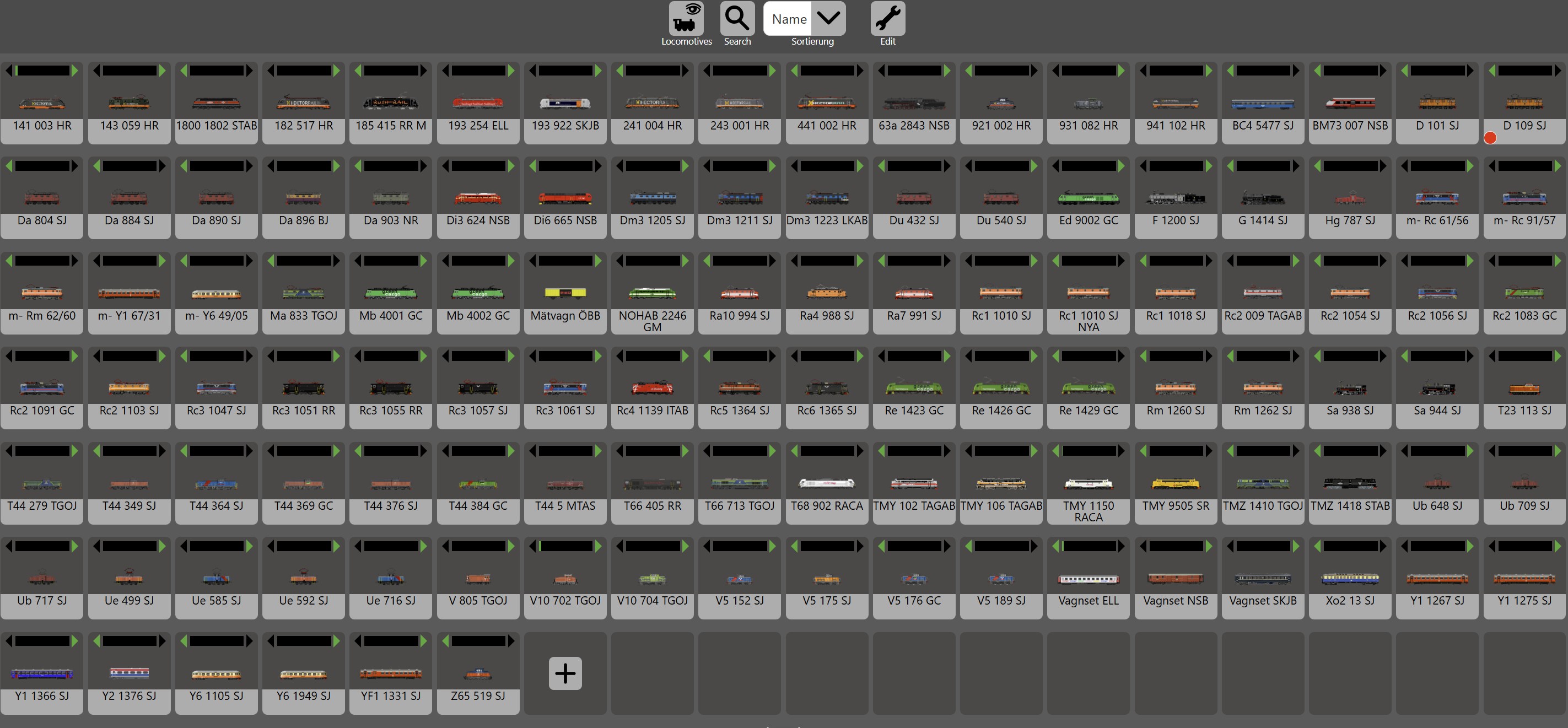Select the T68 902 RACA locomotive image
1568x728 pixels.
pyautogui.click(x=827, y=483)
